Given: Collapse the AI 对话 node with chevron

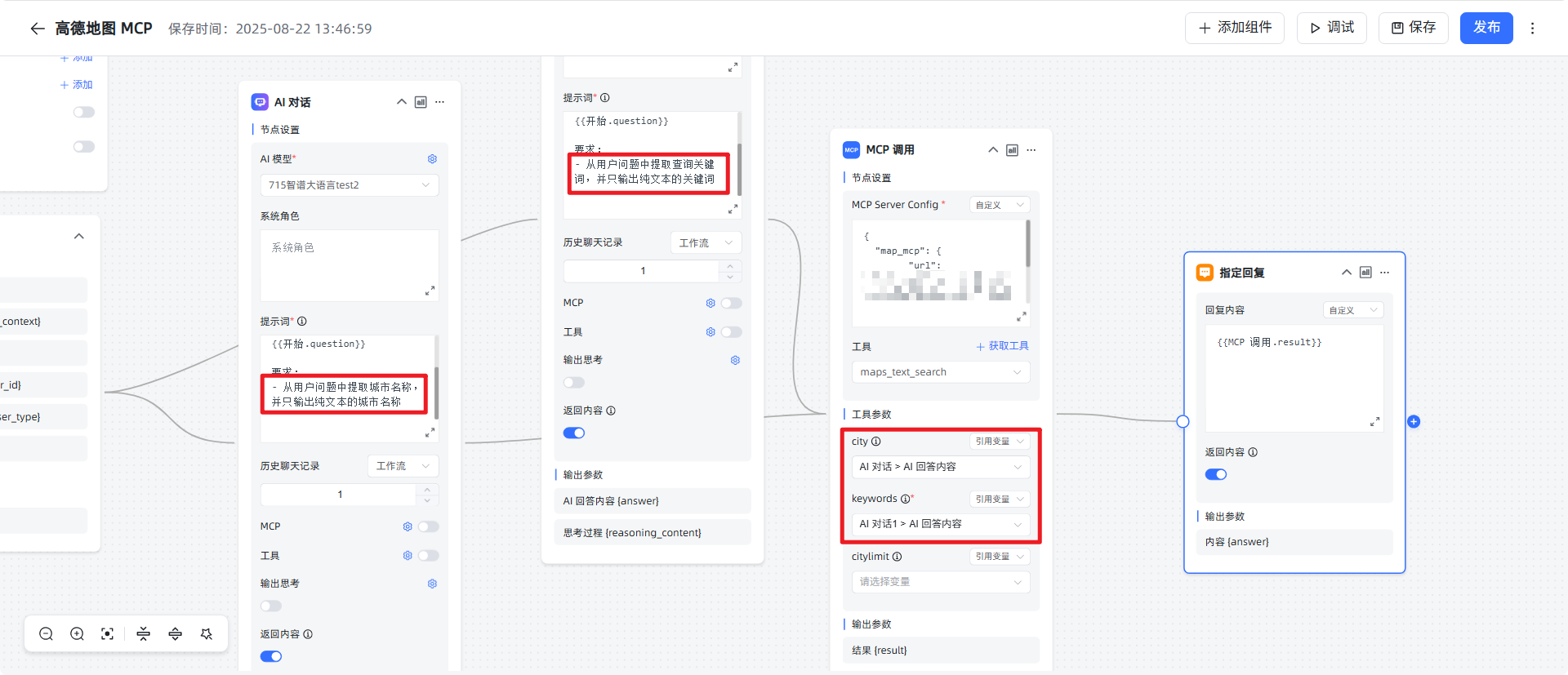Looking at the screenshot, I should tap(401, 102).
